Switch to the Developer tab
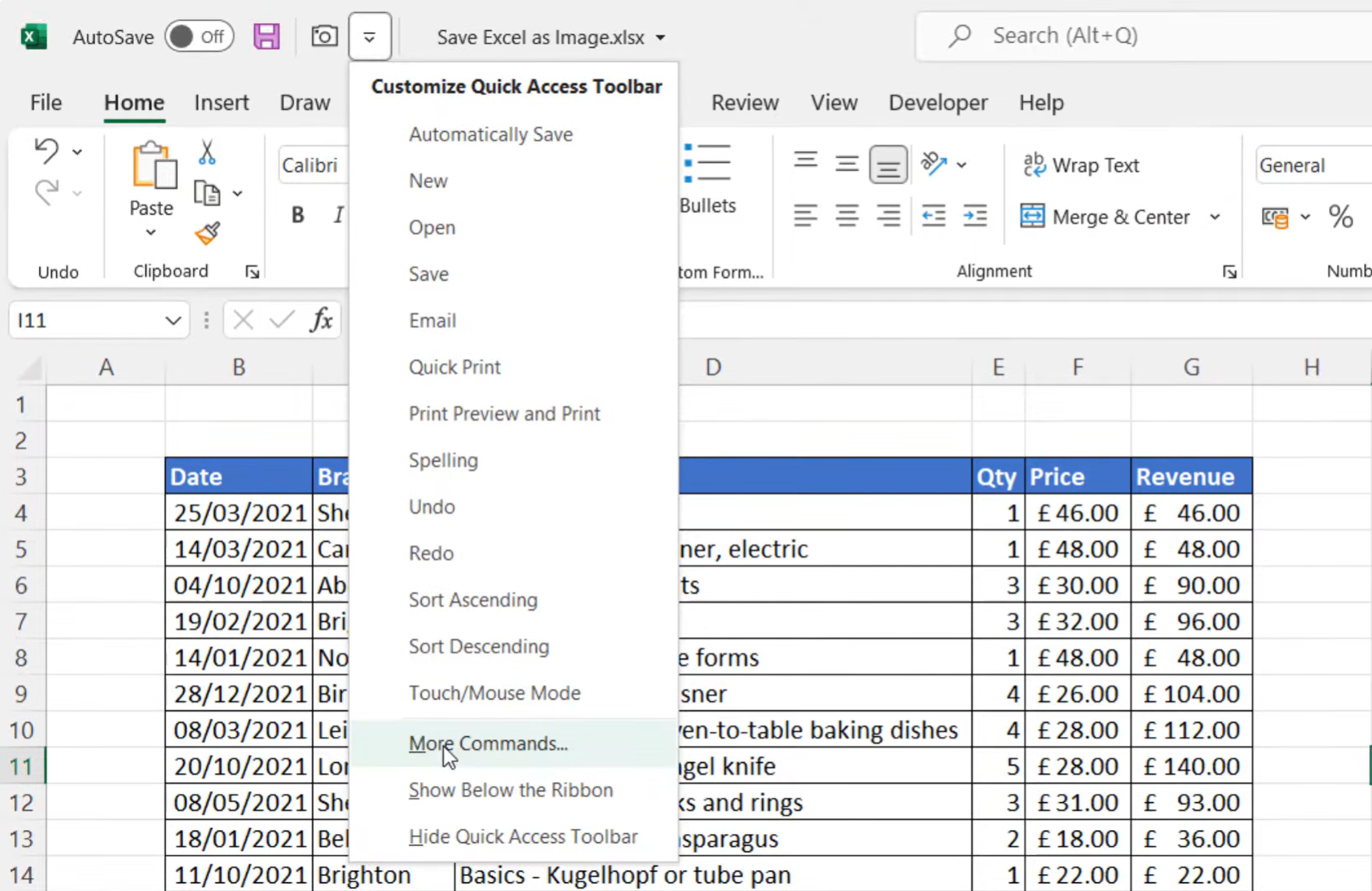 click(938, 103)
